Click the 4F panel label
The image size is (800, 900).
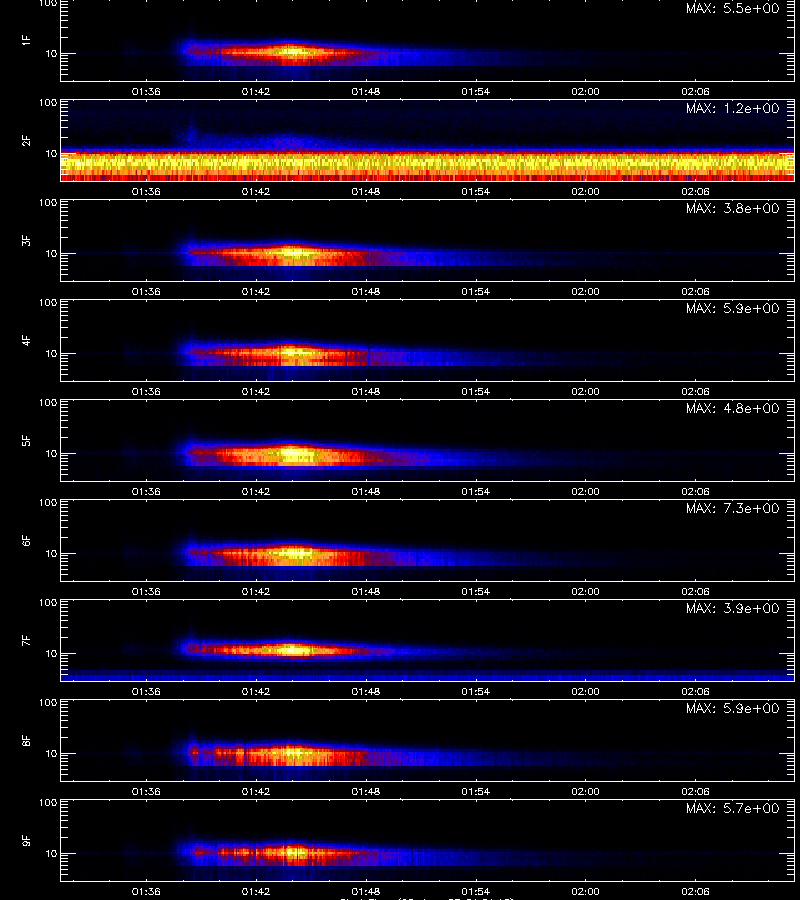coord(26,340)
